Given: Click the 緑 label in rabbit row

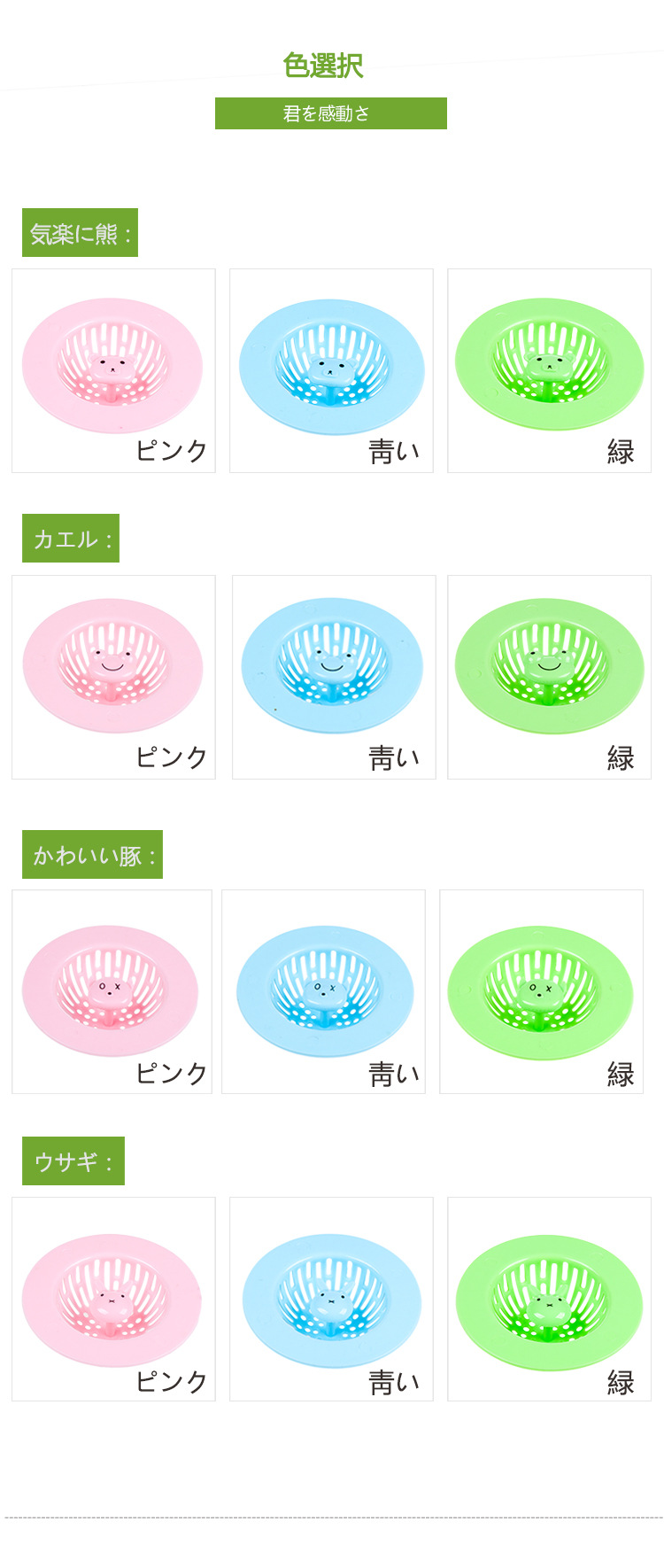Looking at the screenshot, I should point(621,1382).
